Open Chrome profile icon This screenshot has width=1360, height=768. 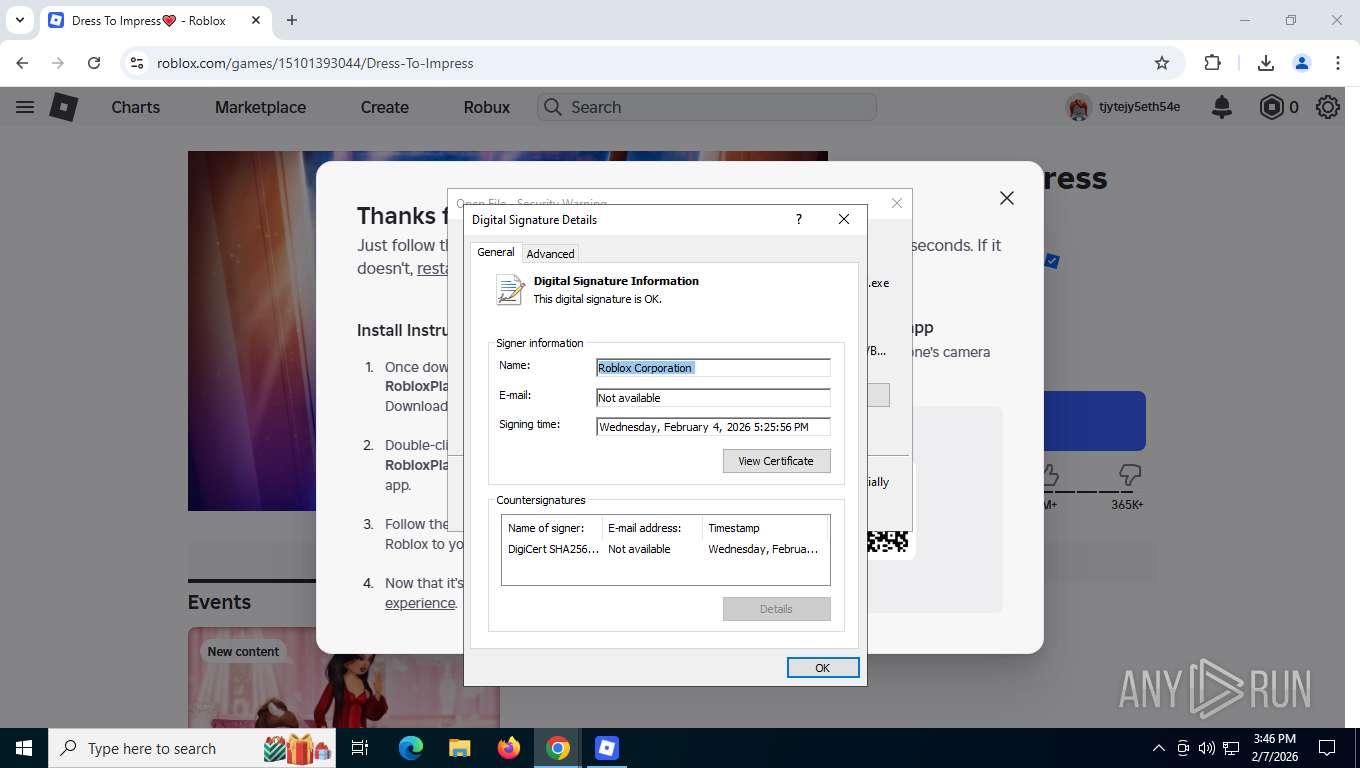click(x=1302, y=63)
